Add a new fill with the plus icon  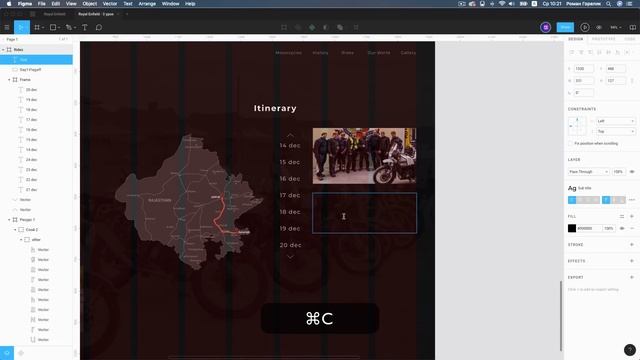[632, 216]
